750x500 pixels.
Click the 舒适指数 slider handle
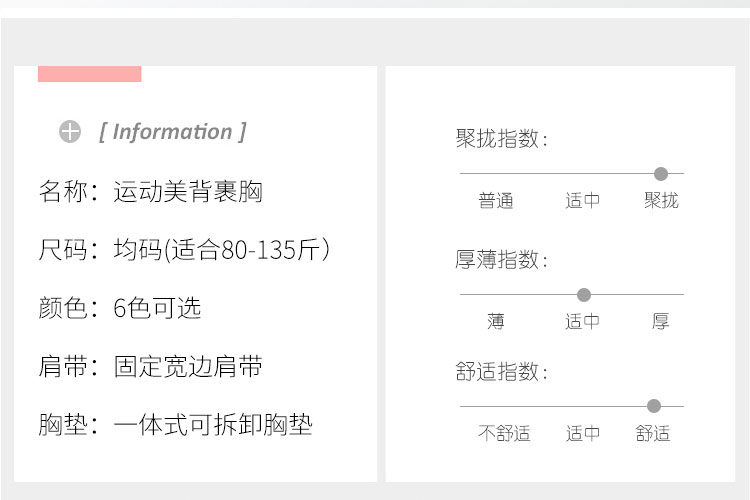(x=654, y=406)
